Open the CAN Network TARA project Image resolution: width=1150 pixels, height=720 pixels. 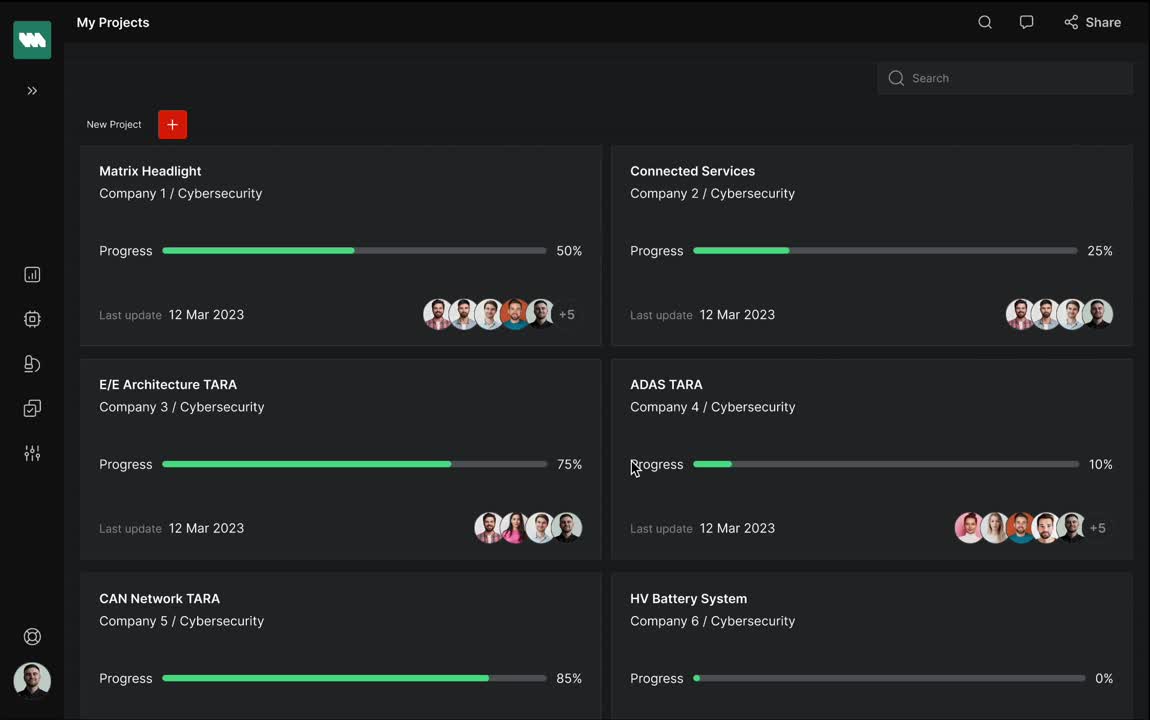pos(159,598)
